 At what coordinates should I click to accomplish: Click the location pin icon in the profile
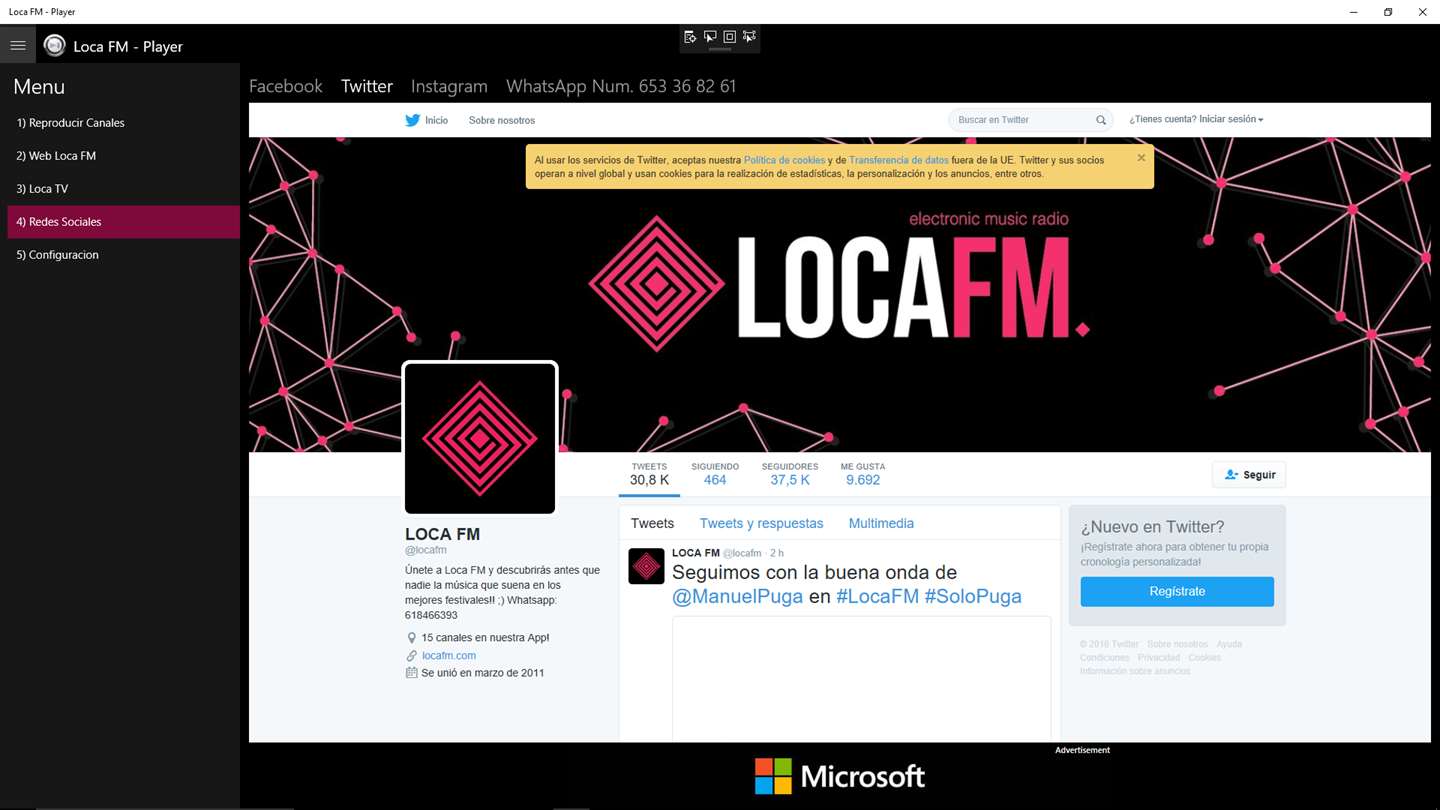pyautogui.click(x=411, y=638)
